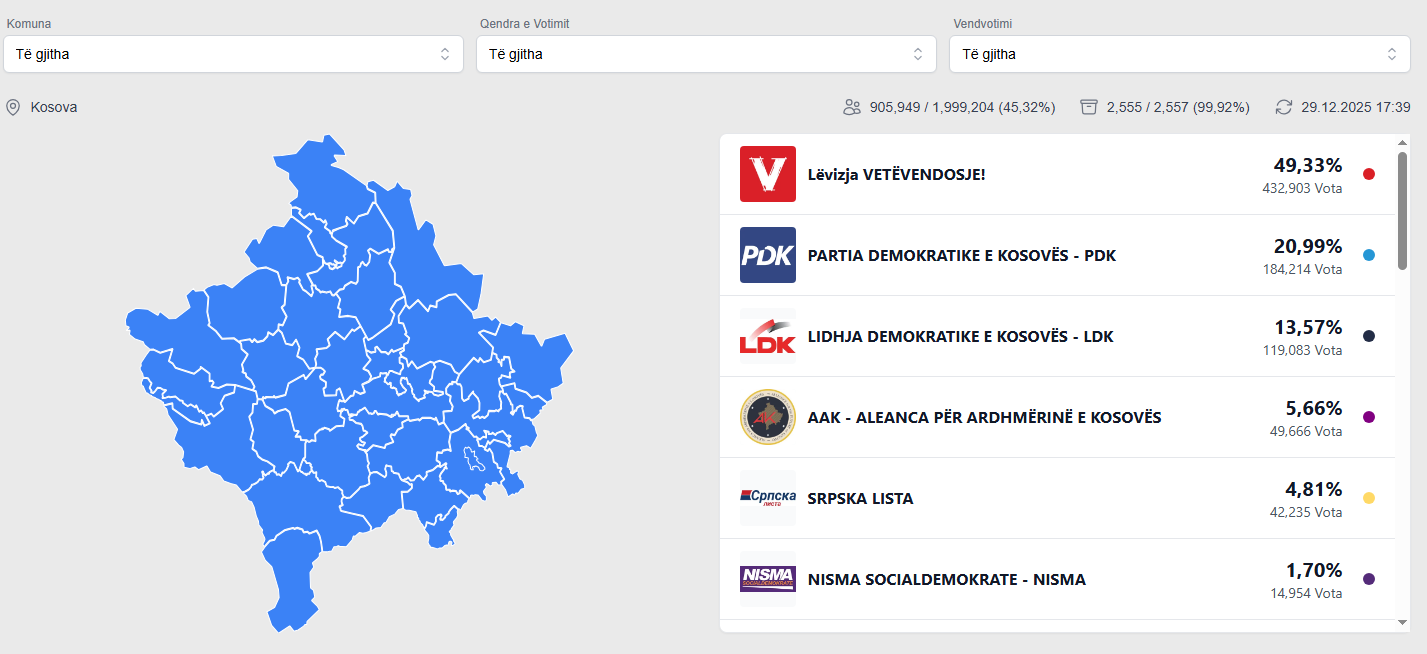Image resolution: width=1427 pixels, height=654 pixels.
Task: Click the Srpska Lista logo
Action: pos(767,498)
